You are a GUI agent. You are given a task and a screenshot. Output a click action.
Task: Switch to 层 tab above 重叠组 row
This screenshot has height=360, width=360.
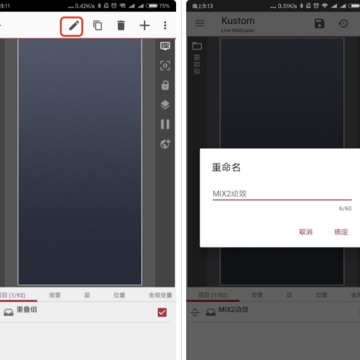pos(87,295)
